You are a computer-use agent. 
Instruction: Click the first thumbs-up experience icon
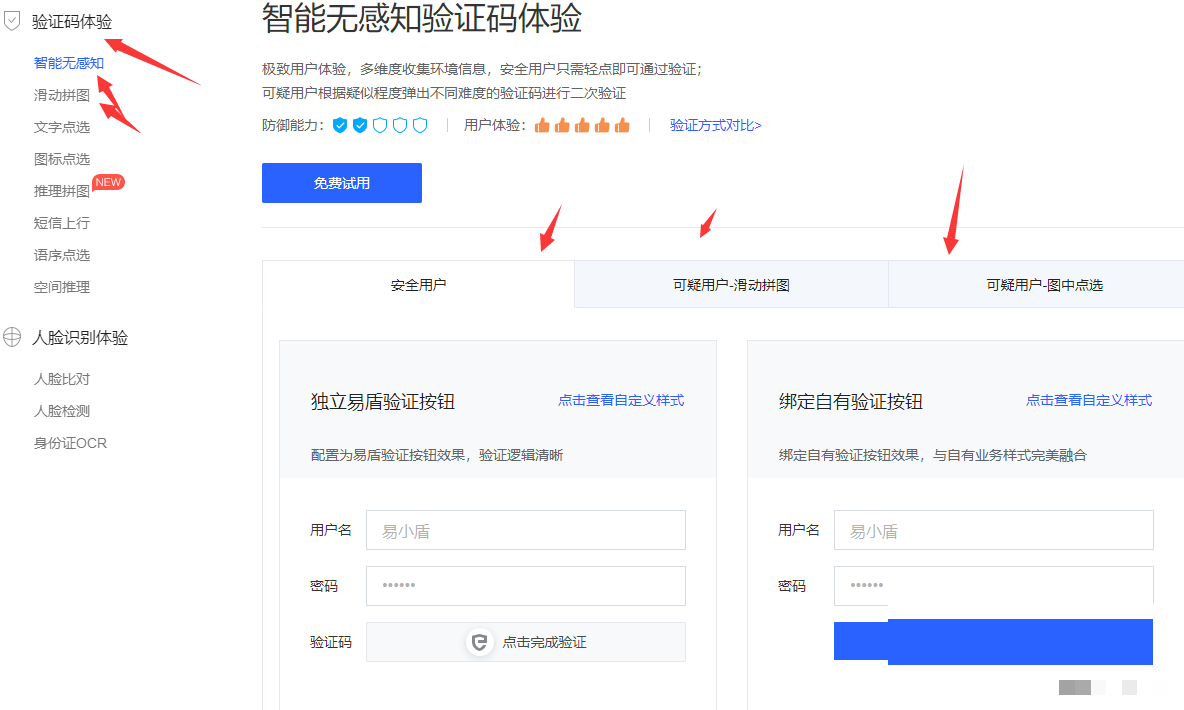click(542, 125)
